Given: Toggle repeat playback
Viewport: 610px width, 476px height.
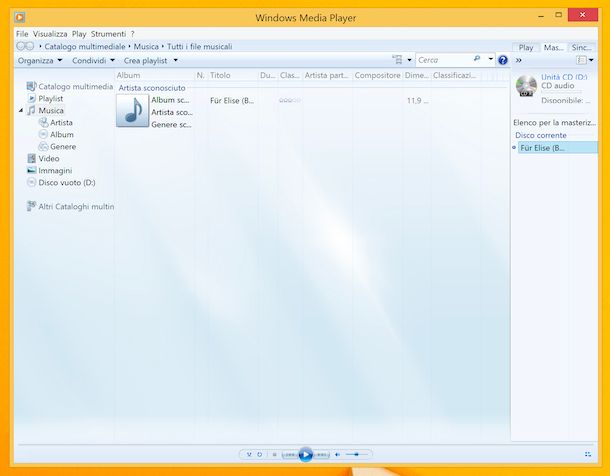Looking at the screenshot, I should click(259, 454).
